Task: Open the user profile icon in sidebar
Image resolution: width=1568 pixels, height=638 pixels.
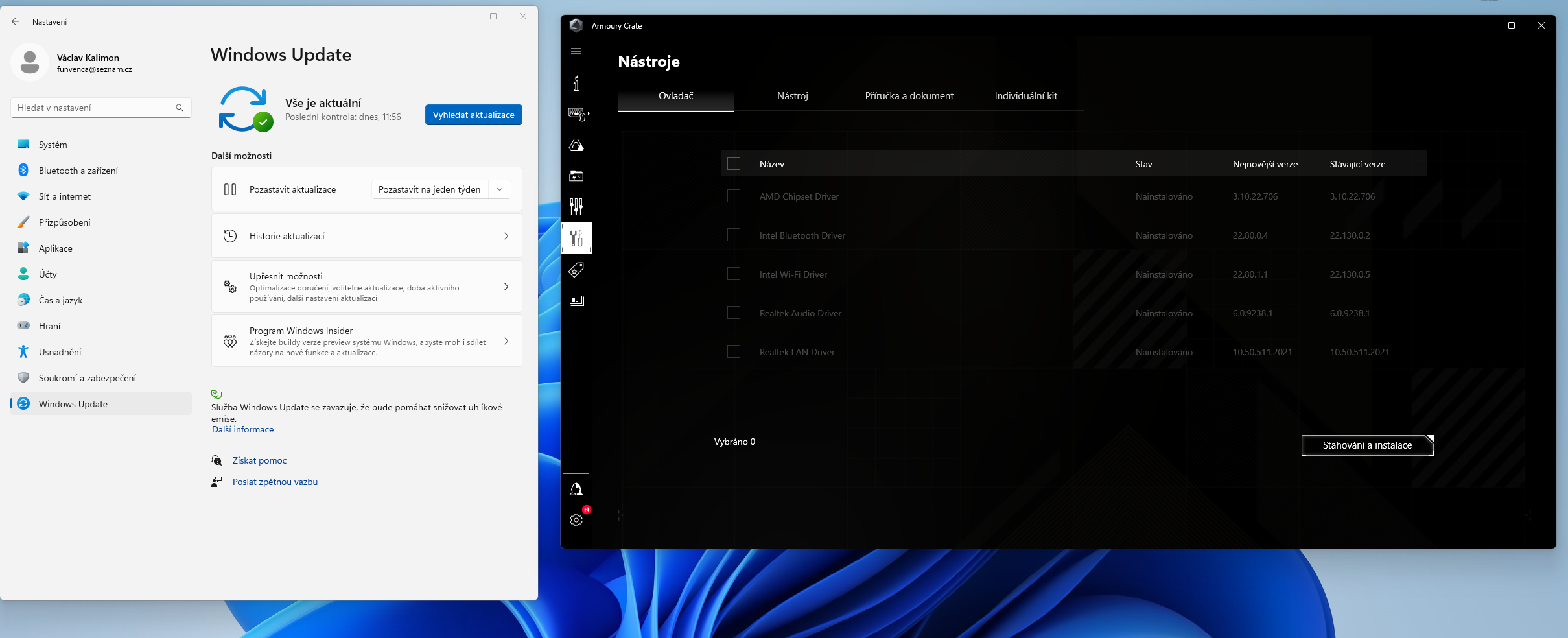Action: click(576, 490)
